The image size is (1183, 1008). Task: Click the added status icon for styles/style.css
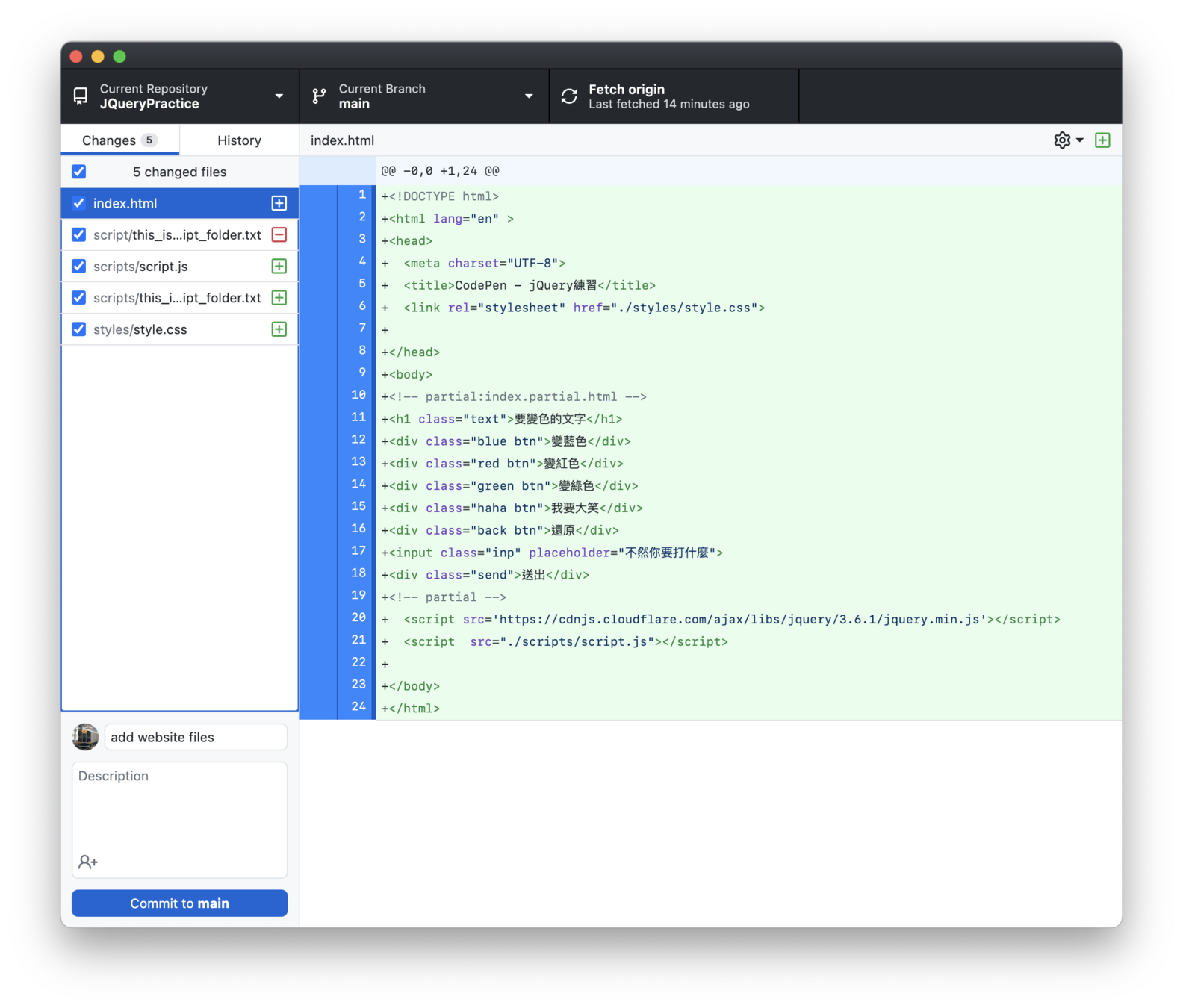(279, 329)
